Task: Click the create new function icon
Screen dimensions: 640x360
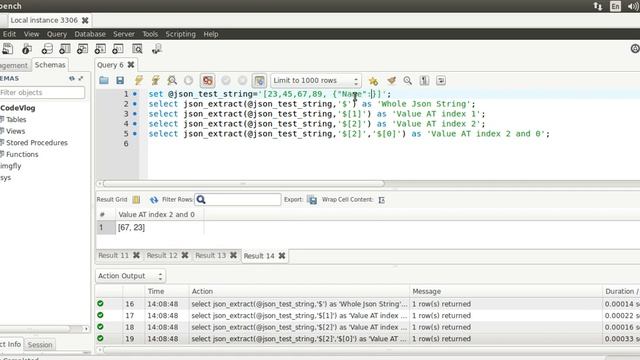Action: pos(118,49)
